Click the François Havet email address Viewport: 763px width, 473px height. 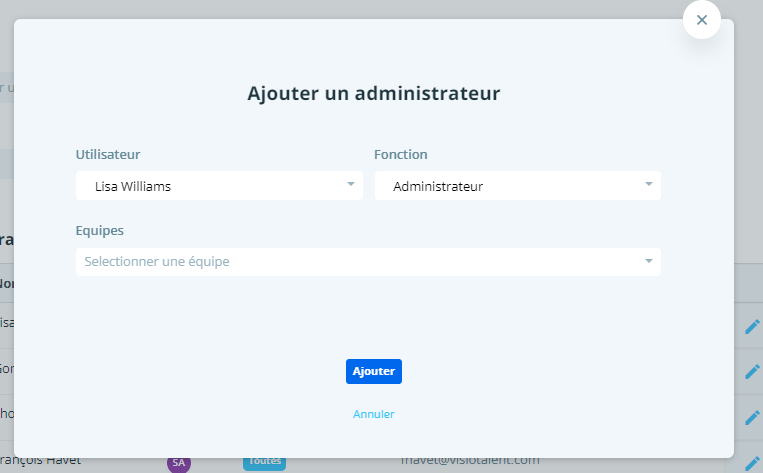tap(464, 461)
